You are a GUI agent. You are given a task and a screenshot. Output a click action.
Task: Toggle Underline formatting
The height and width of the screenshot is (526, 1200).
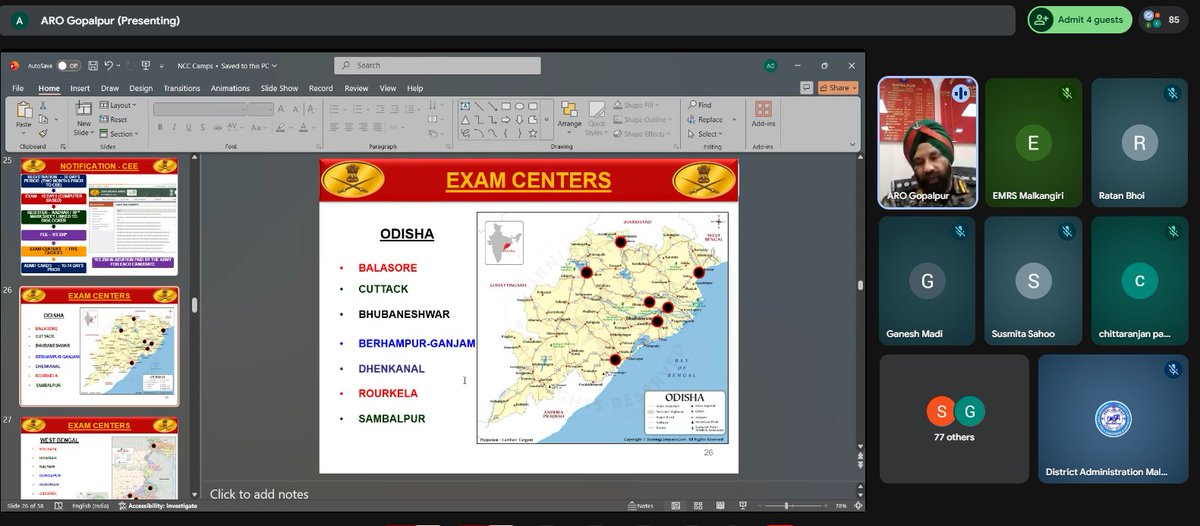coord(188,127)
